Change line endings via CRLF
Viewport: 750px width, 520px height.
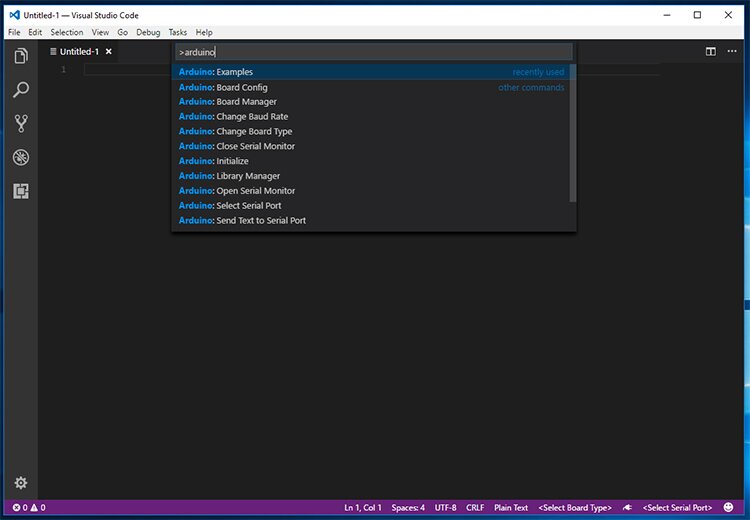[x=475, y=508]
